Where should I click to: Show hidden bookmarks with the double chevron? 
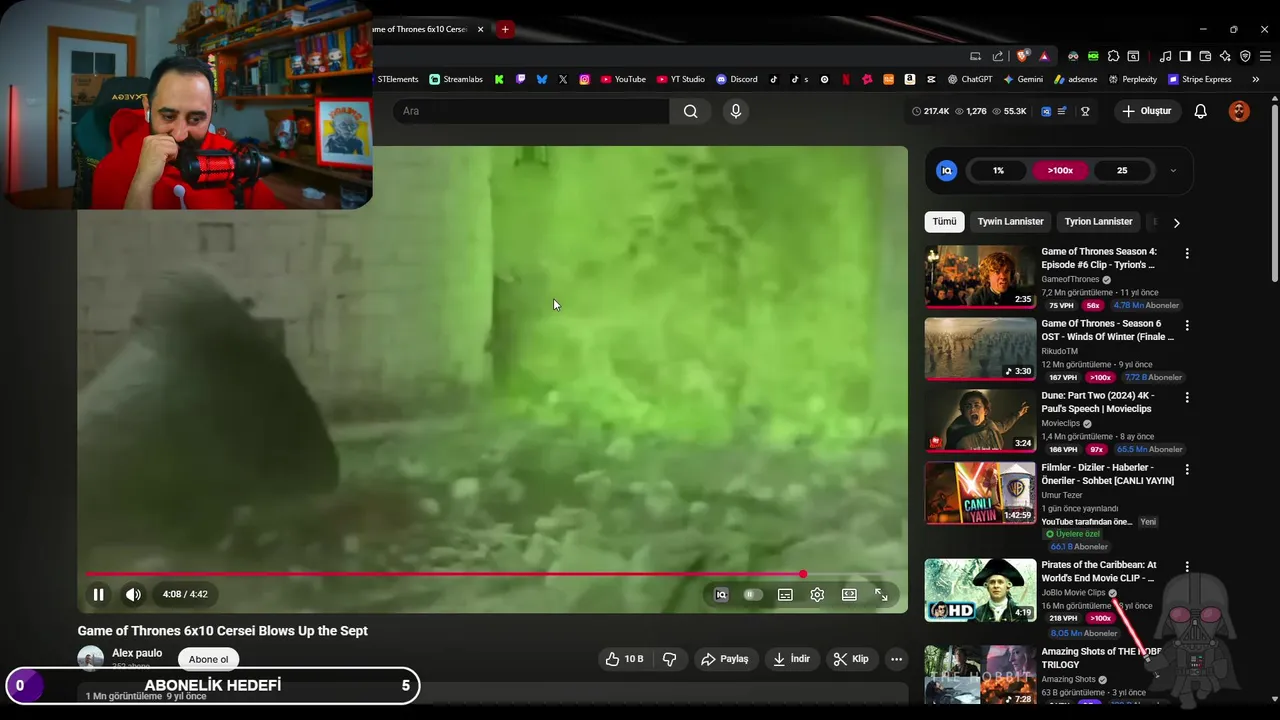coord(1255,79)
